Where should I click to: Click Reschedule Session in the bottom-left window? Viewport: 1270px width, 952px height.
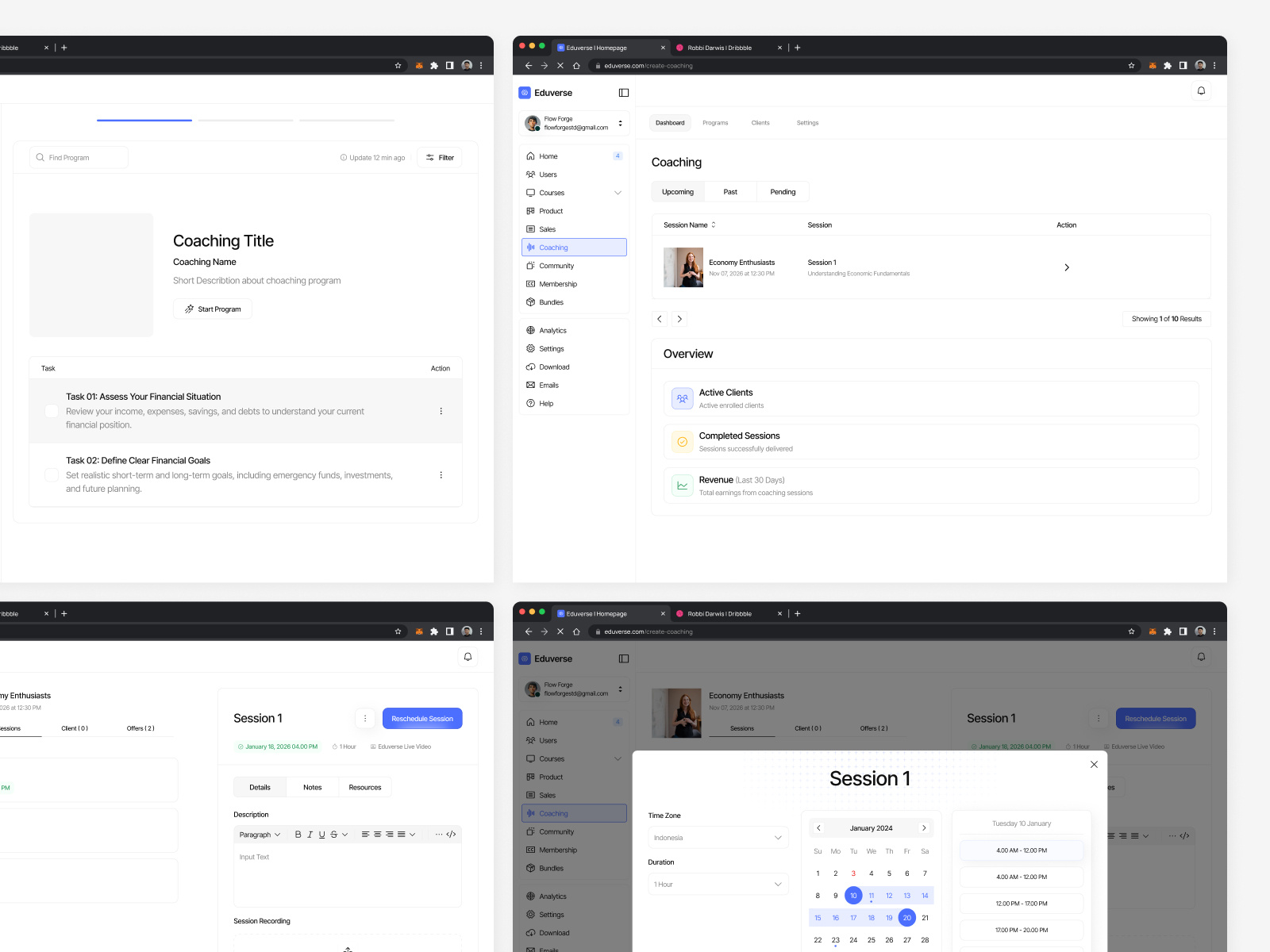tap(422, 719)
